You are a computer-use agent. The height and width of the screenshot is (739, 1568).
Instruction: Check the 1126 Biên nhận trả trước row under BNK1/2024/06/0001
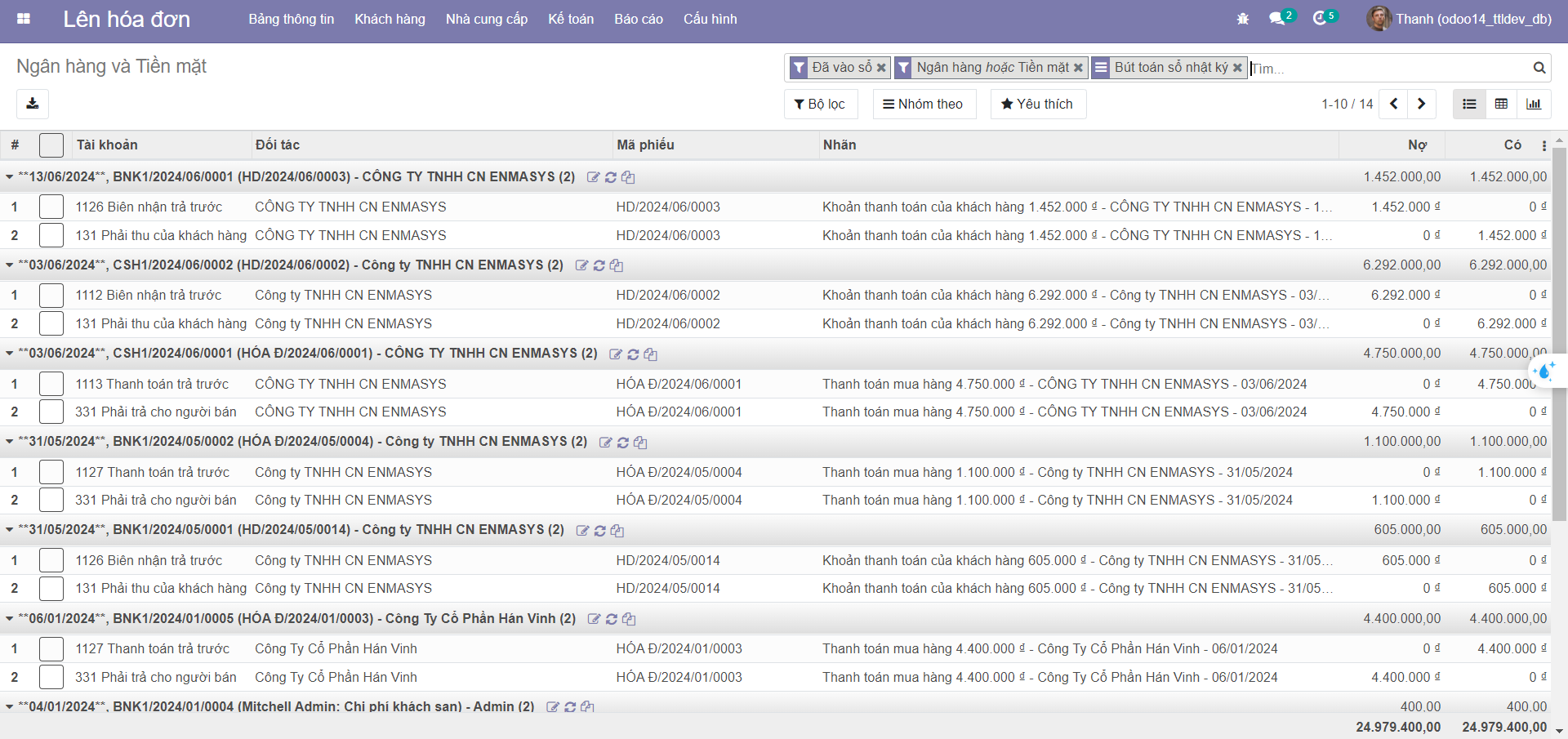coord(51,207)
